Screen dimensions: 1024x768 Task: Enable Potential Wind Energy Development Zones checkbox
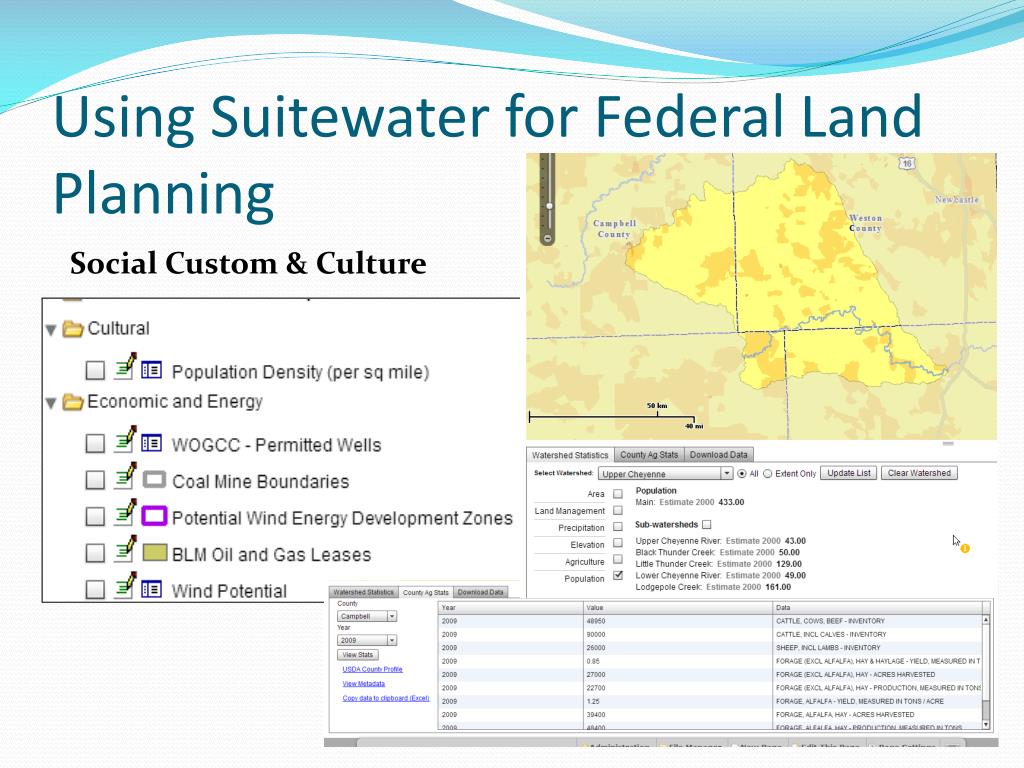pyautogui.click(x=95, y=517)
